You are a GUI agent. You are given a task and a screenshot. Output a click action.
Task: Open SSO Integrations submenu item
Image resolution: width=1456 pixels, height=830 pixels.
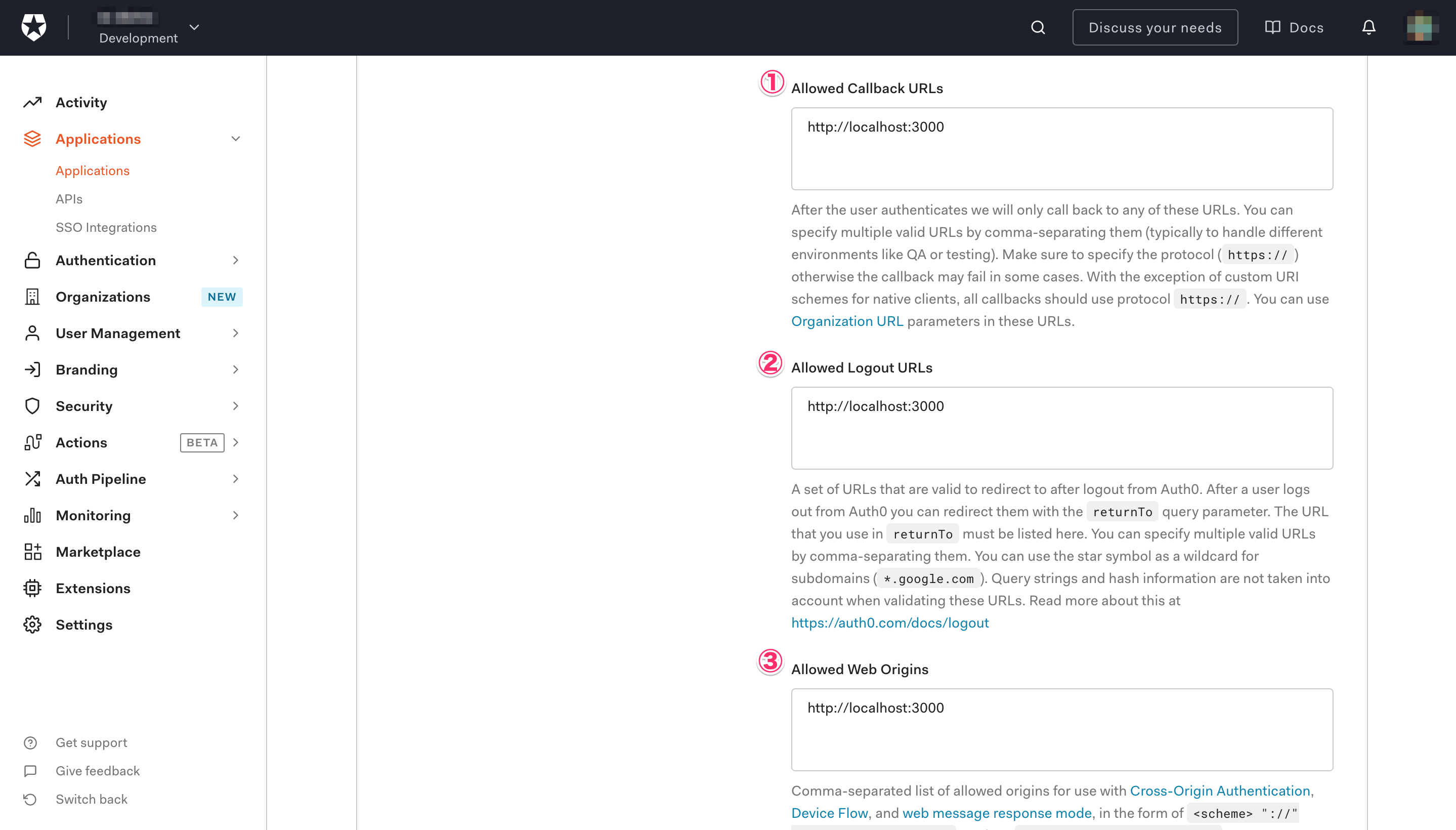tap(106, 227)
